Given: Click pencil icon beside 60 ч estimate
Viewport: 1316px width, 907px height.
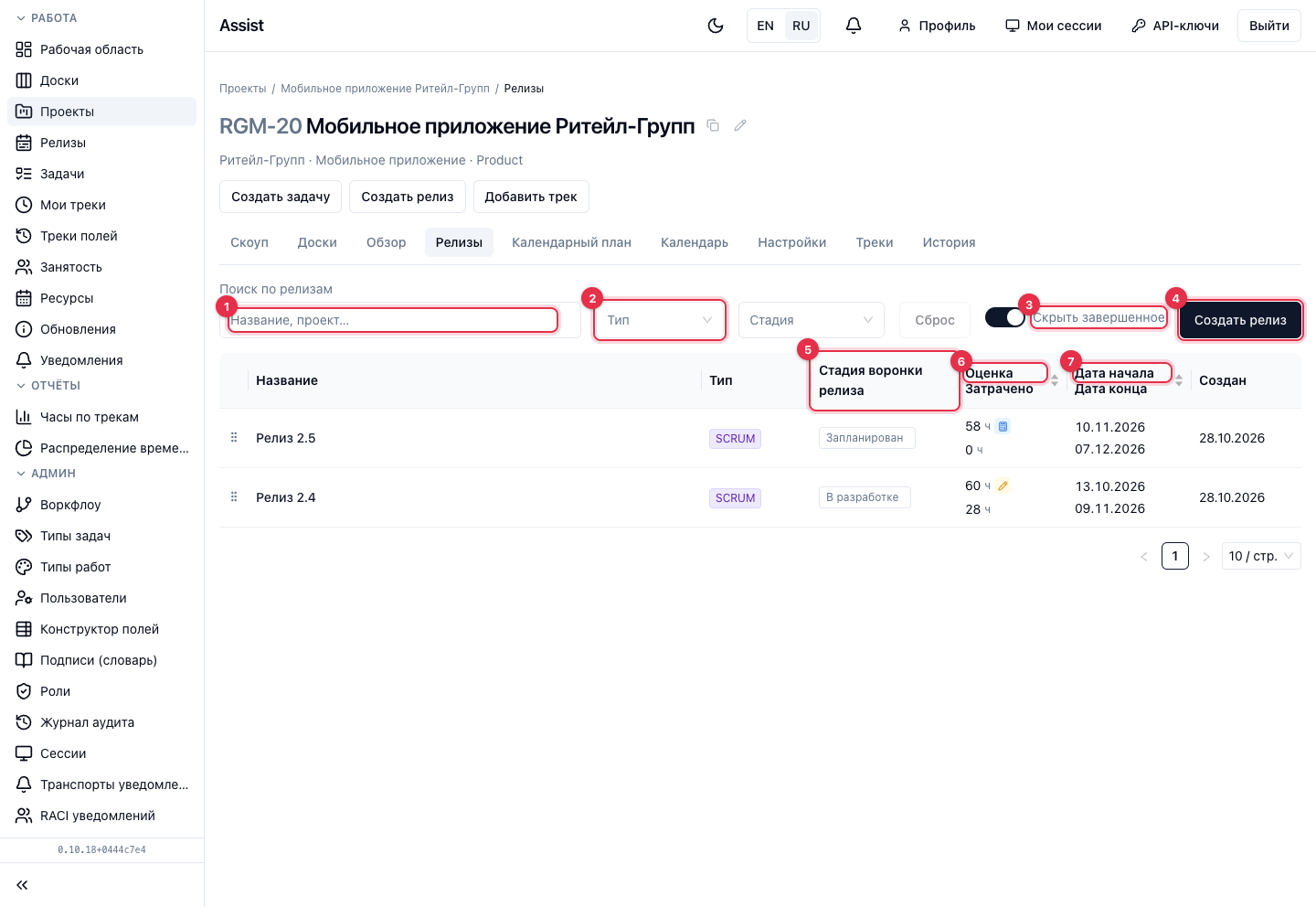Looking at the screenshot, I should coord(1003,486).
